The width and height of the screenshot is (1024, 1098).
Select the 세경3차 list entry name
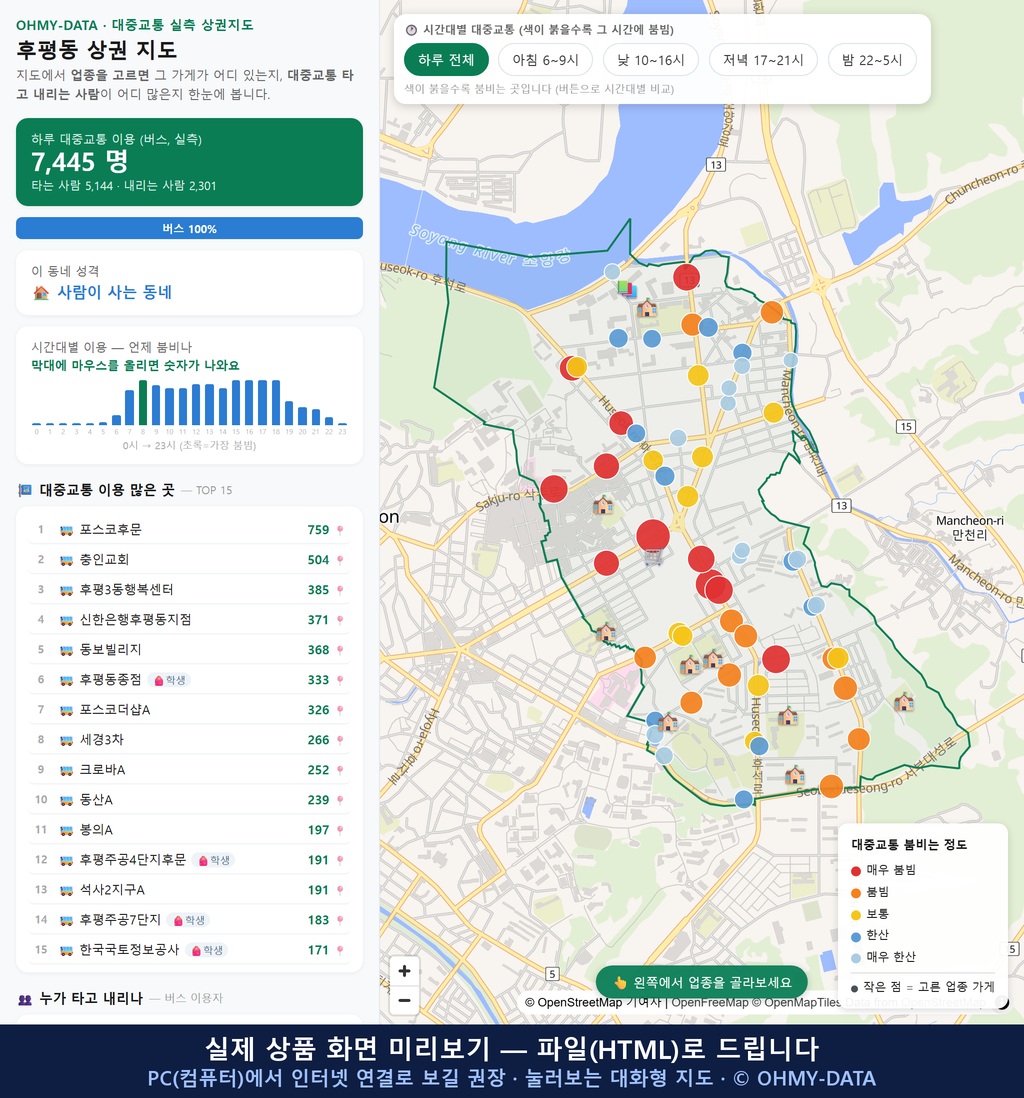point(102,740)
